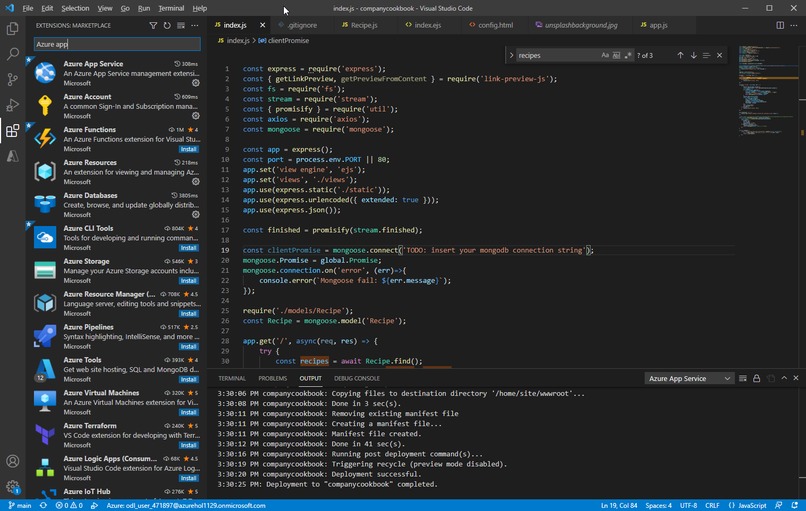Open the Run and Debug view

(12, 105)
